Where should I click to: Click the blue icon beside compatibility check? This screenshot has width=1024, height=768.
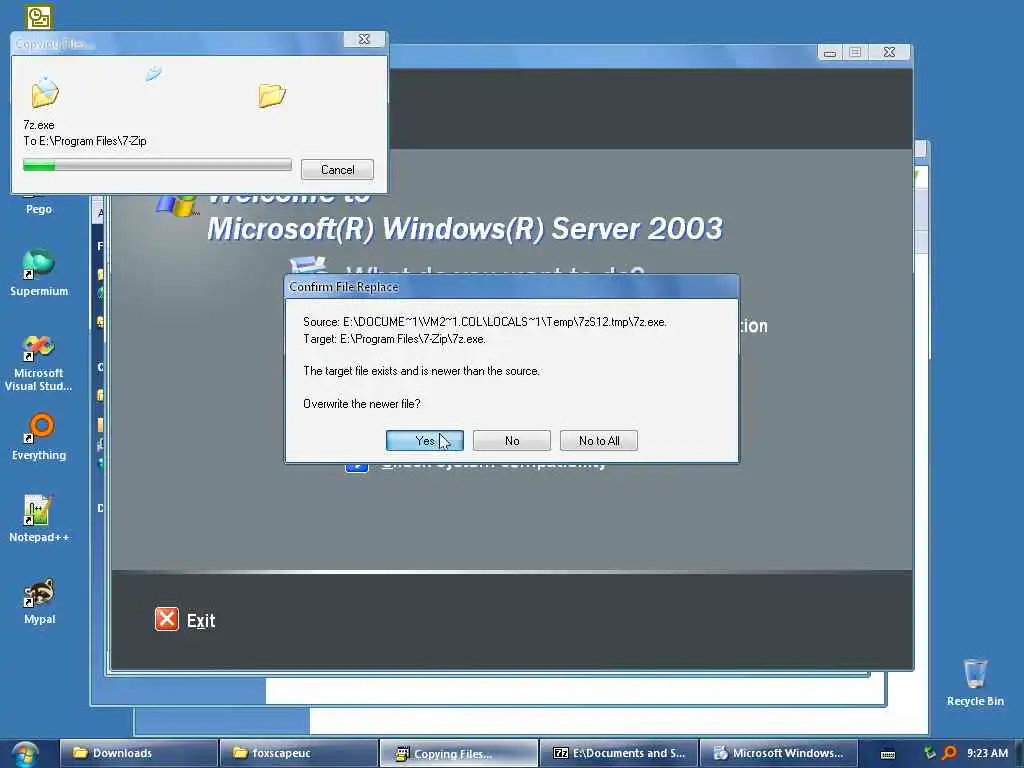click(357, 466)
